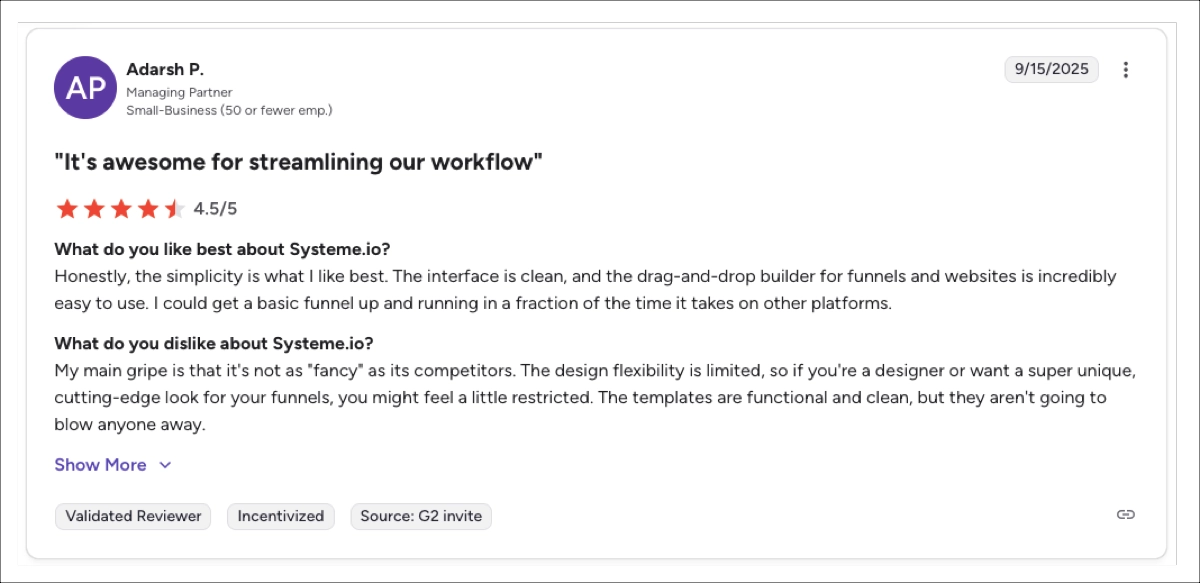This screenshot has width=1200, height=583.
Task: Open the three-dot review options menu
Action: (x=1126, y=70)
